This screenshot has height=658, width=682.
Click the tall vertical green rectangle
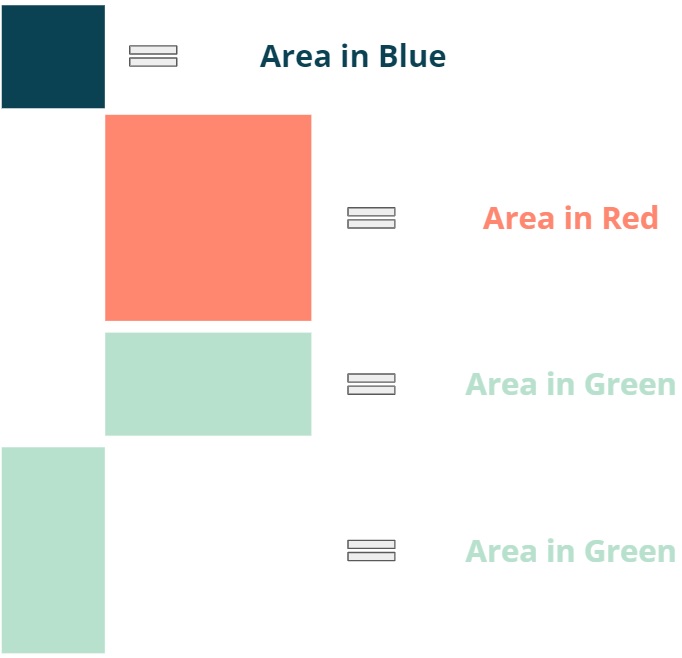click(x=53, y=550)
